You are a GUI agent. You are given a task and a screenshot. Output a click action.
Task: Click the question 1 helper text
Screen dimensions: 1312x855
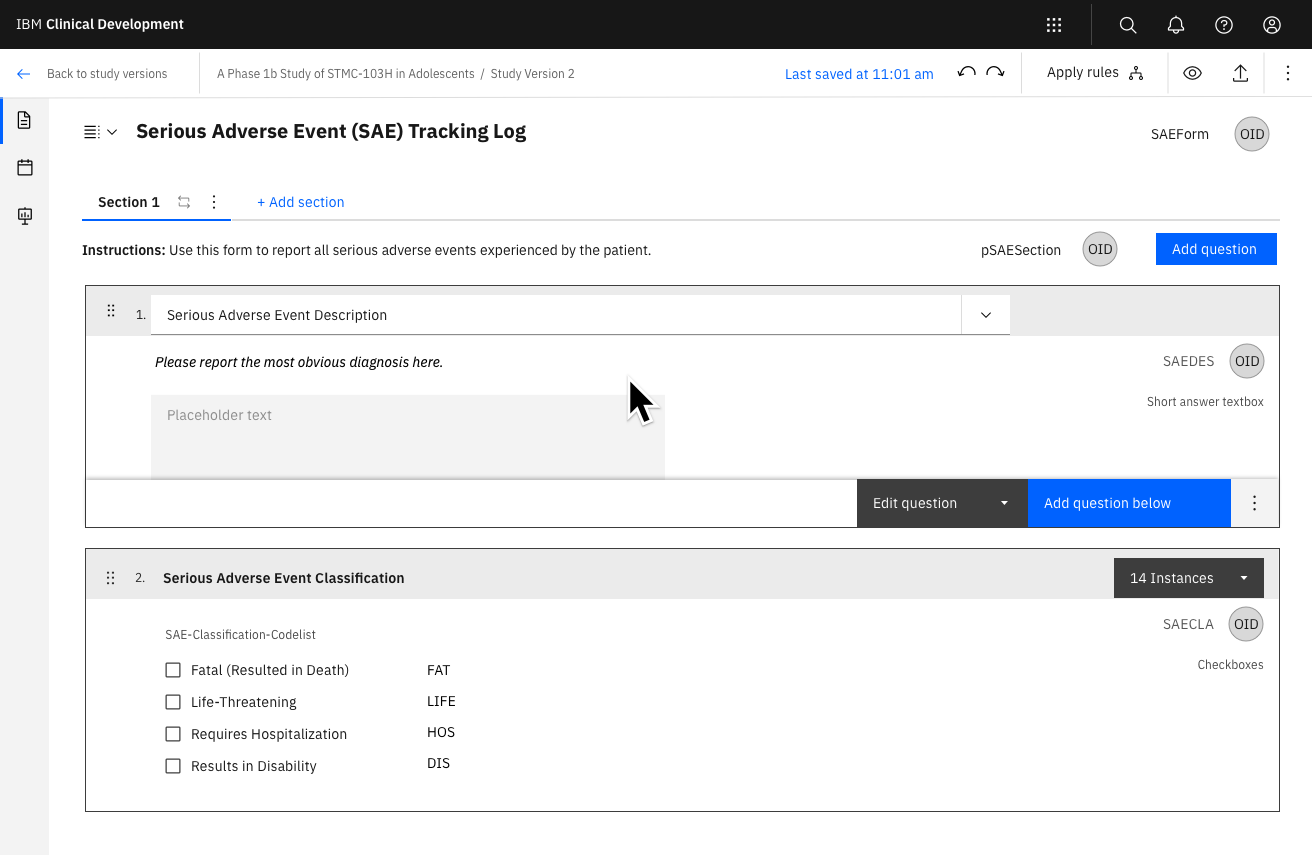pos(299,362)
